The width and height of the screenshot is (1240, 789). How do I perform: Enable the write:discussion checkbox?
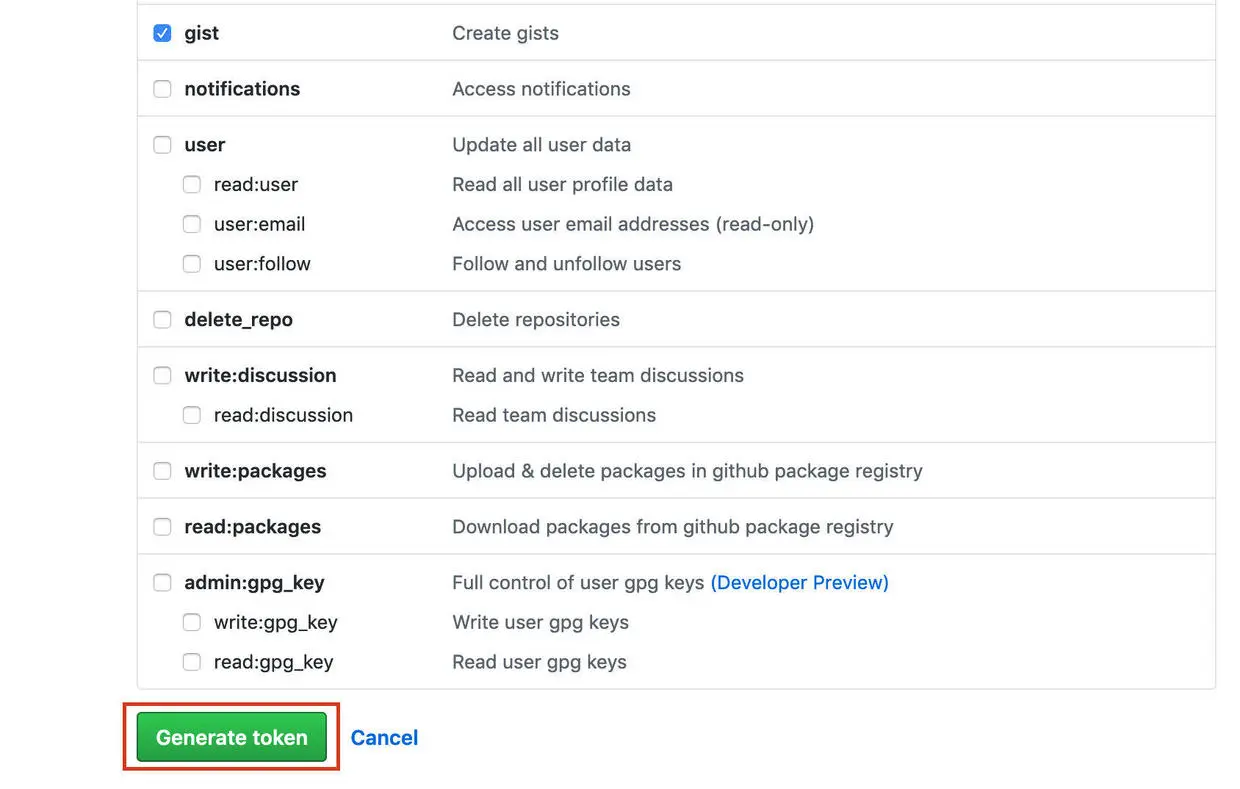(x=162, y=376)
